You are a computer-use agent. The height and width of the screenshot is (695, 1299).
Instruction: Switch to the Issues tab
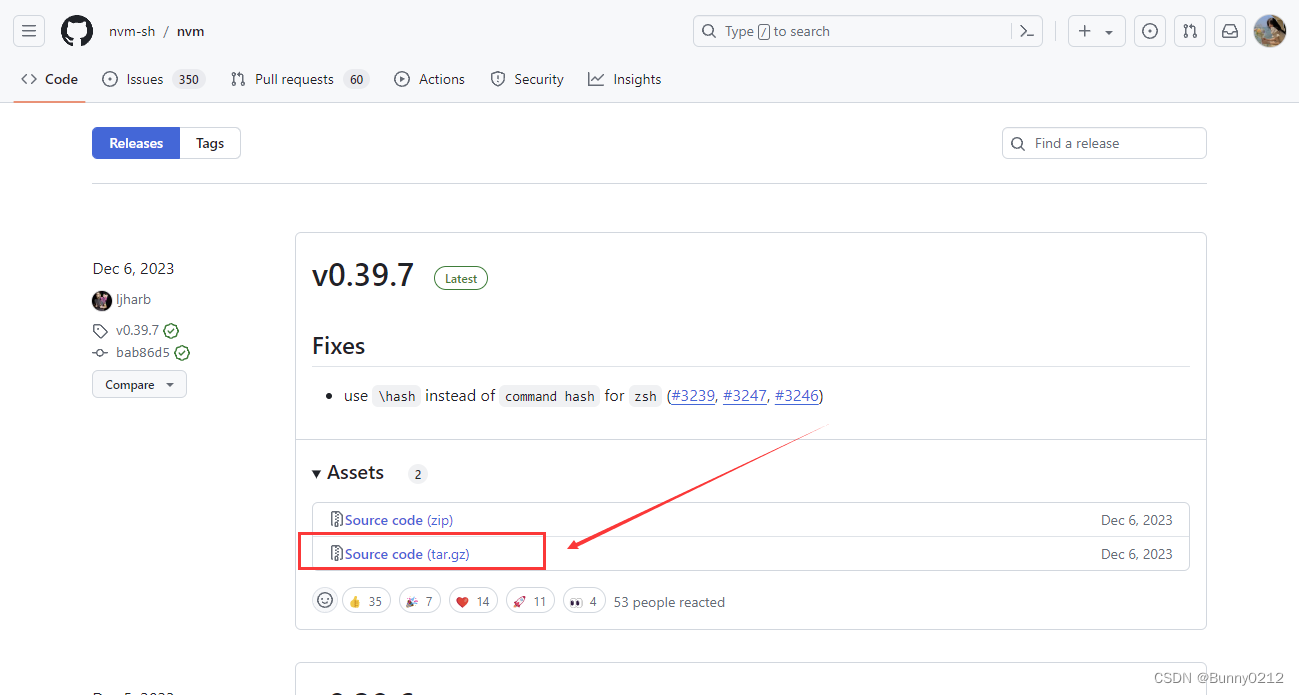click(153, 79)
